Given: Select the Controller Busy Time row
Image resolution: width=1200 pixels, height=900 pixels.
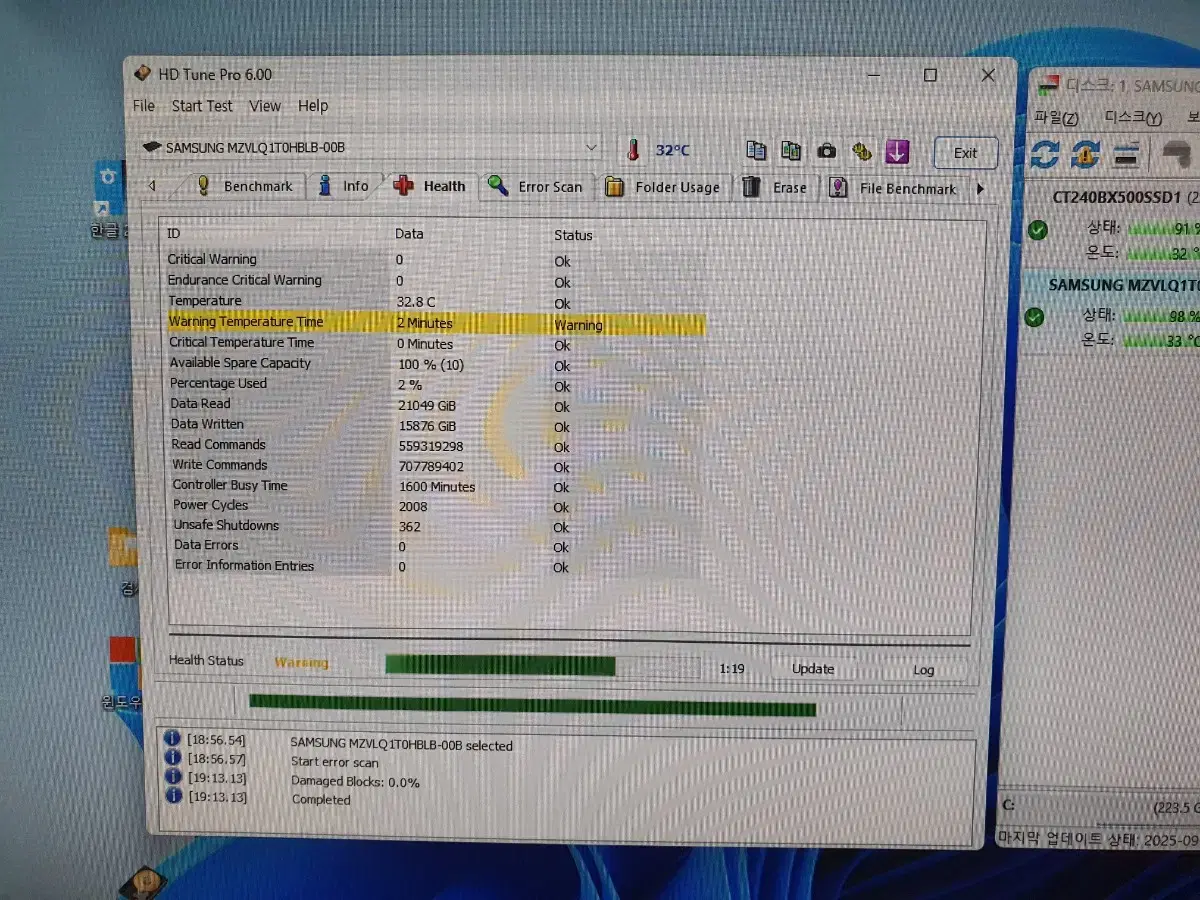Looking at the screenshot, I should pyautogui.click(x=436, y=486).
